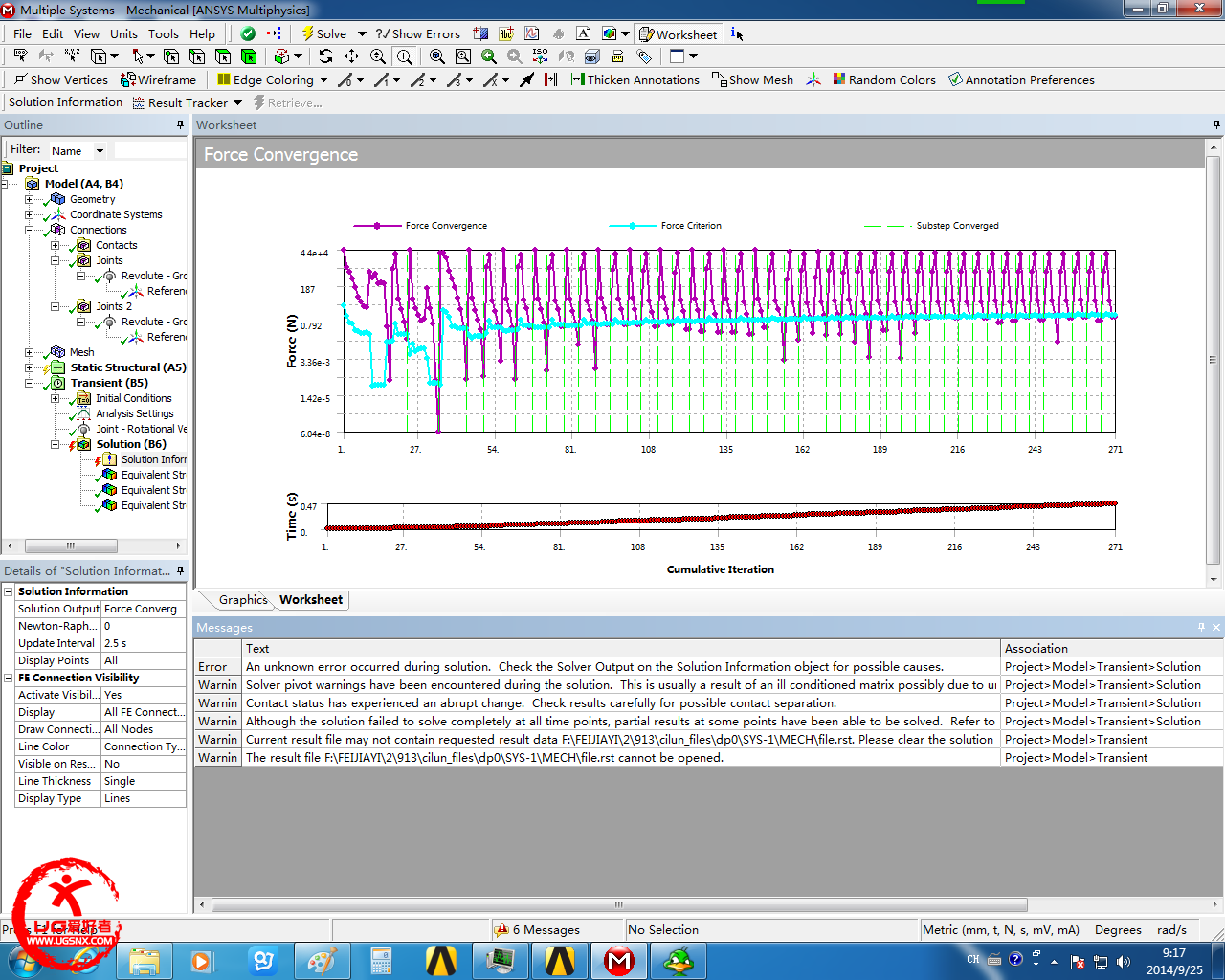1225x980 pixels.
Task: Expand the Mesh tree node
Action: point(29,352)
